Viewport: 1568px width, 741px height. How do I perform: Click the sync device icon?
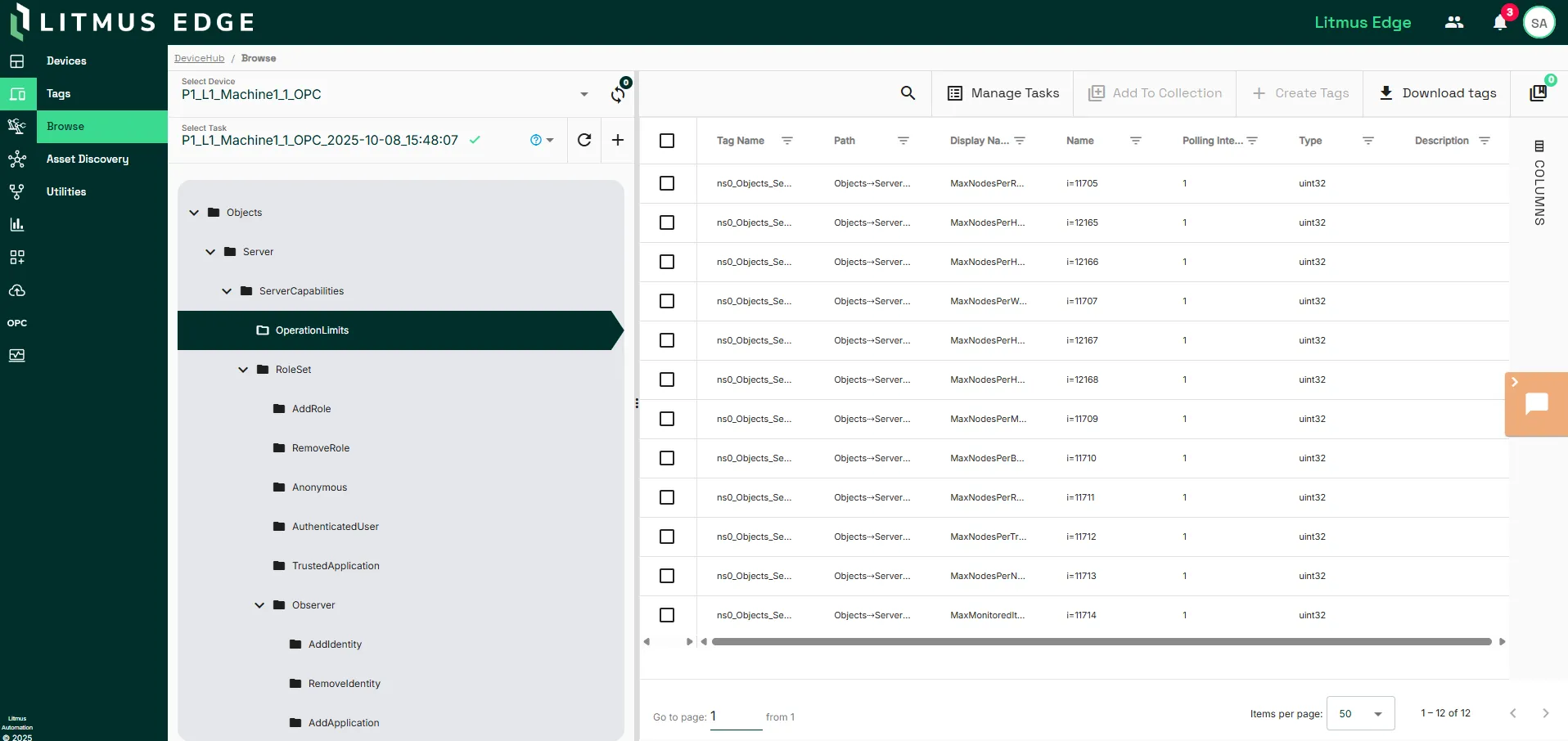(618, 94)
